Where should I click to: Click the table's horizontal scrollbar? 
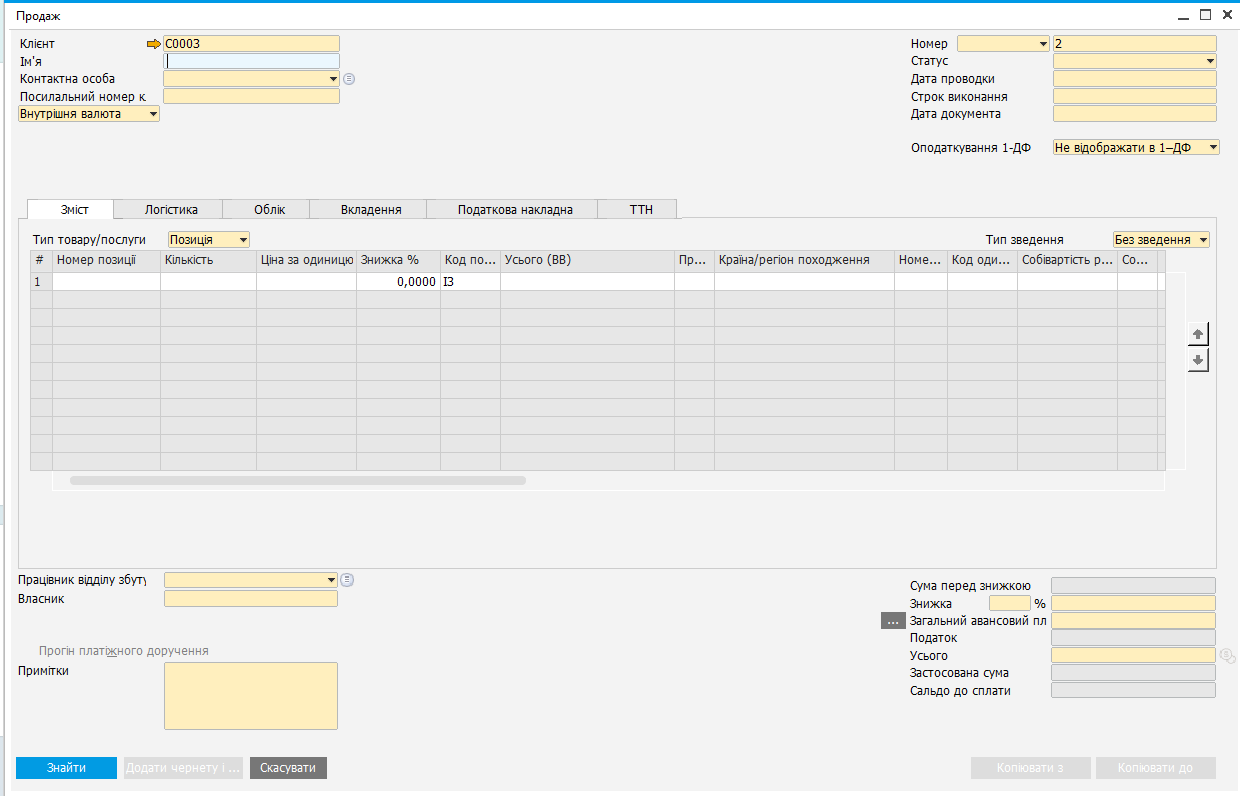pyautogui.click(x=297, y=481)
